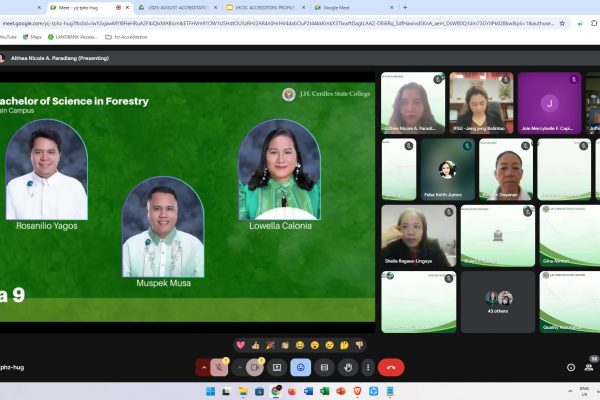Image resolution: width=600 pixels, height=400 pixels.
Task: Toggle the muted microphone button
Action: (219, 367)
